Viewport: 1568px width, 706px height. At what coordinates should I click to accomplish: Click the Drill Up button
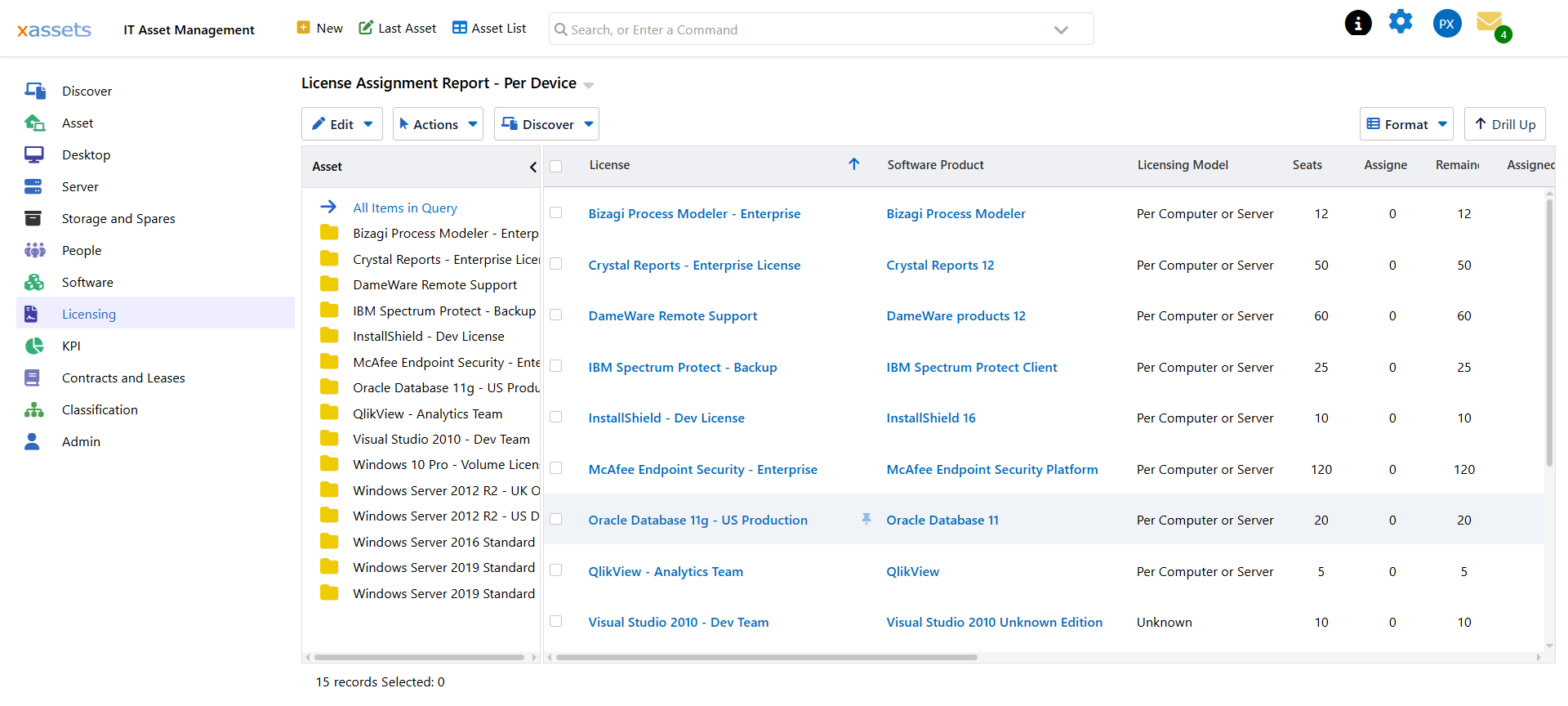pyautogui.click(x=1504, y=124)
